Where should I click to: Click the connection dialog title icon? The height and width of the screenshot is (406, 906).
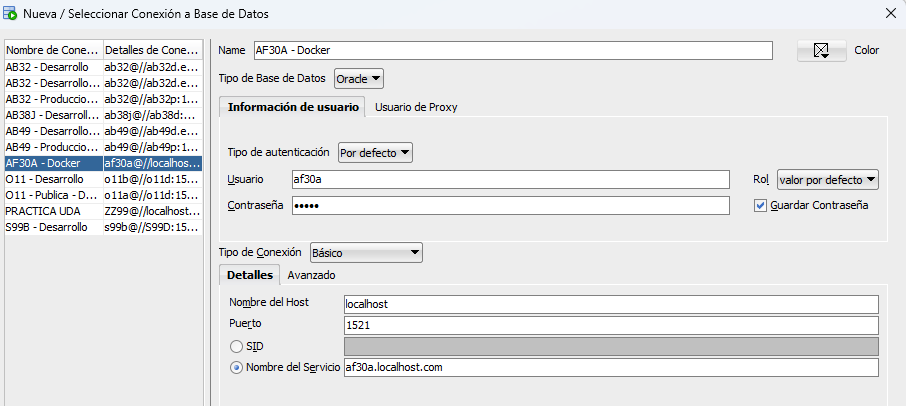tap(10, 14)
